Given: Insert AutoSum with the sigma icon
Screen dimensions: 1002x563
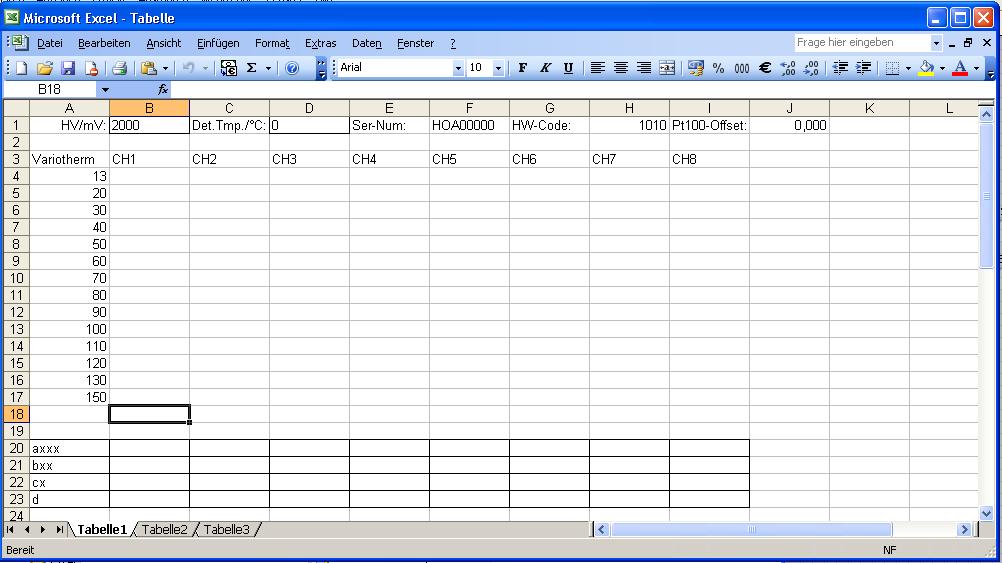Looking at the screenshot, I should [252, 68].
